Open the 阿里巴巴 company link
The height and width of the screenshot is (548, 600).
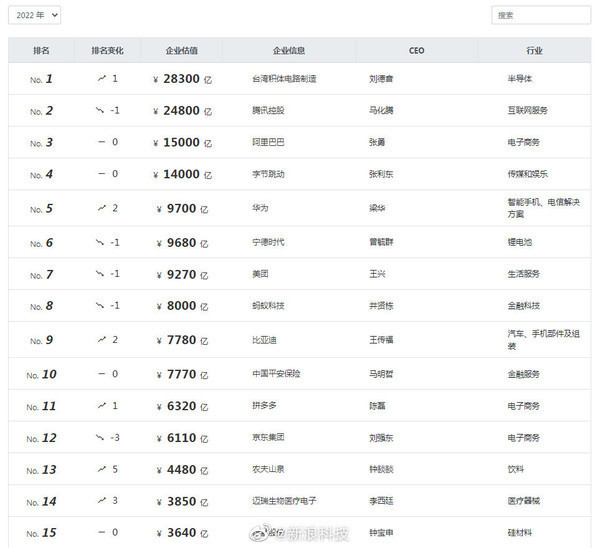(x=268, y=142)
